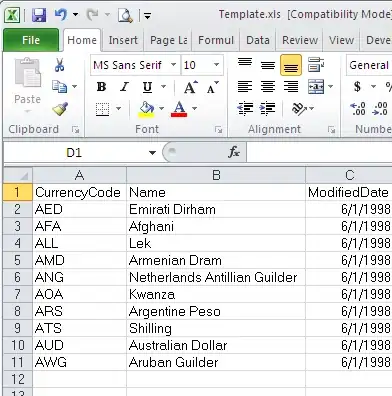
Task: Switch to the Data tab
Action: click(258, 40)
